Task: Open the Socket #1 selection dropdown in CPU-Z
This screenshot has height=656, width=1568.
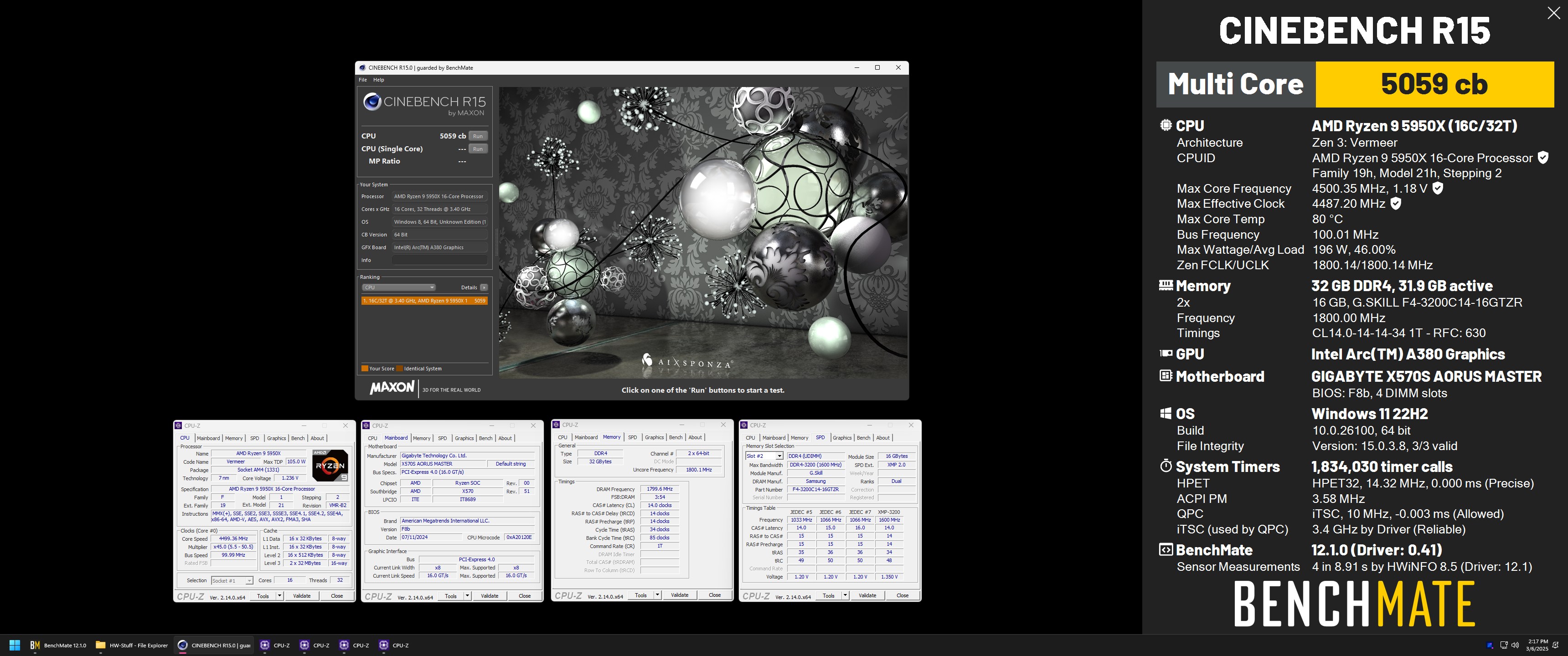Action: 232,580
